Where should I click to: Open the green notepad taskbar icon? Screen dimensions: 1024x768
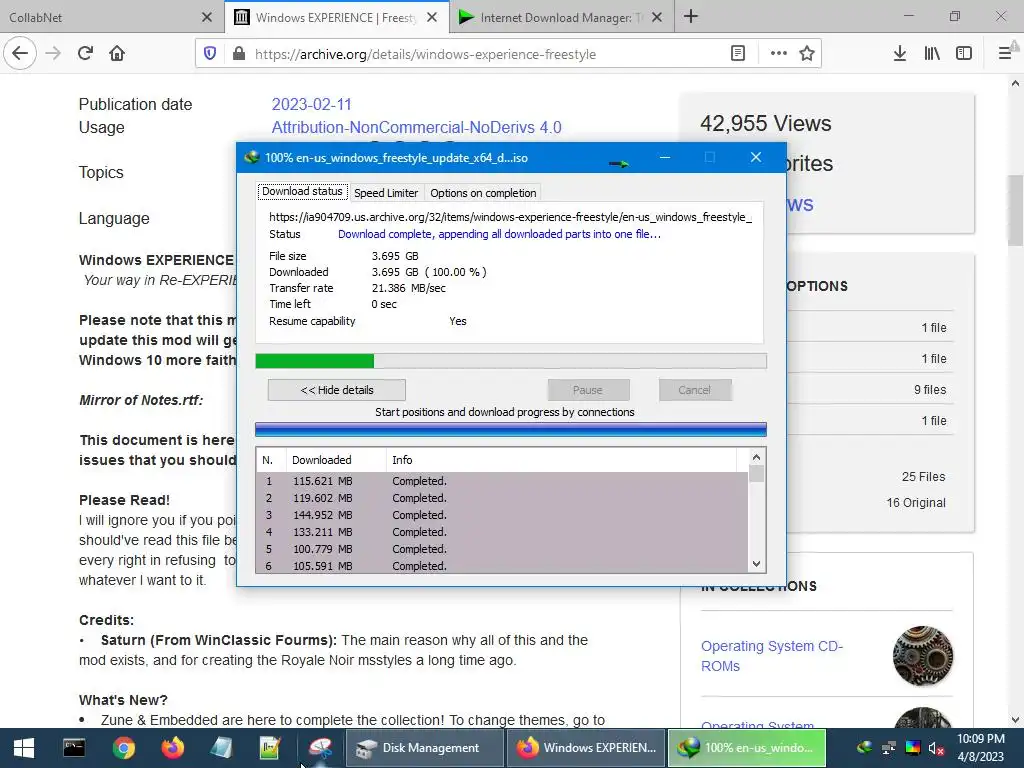click(x=270, y=748)
